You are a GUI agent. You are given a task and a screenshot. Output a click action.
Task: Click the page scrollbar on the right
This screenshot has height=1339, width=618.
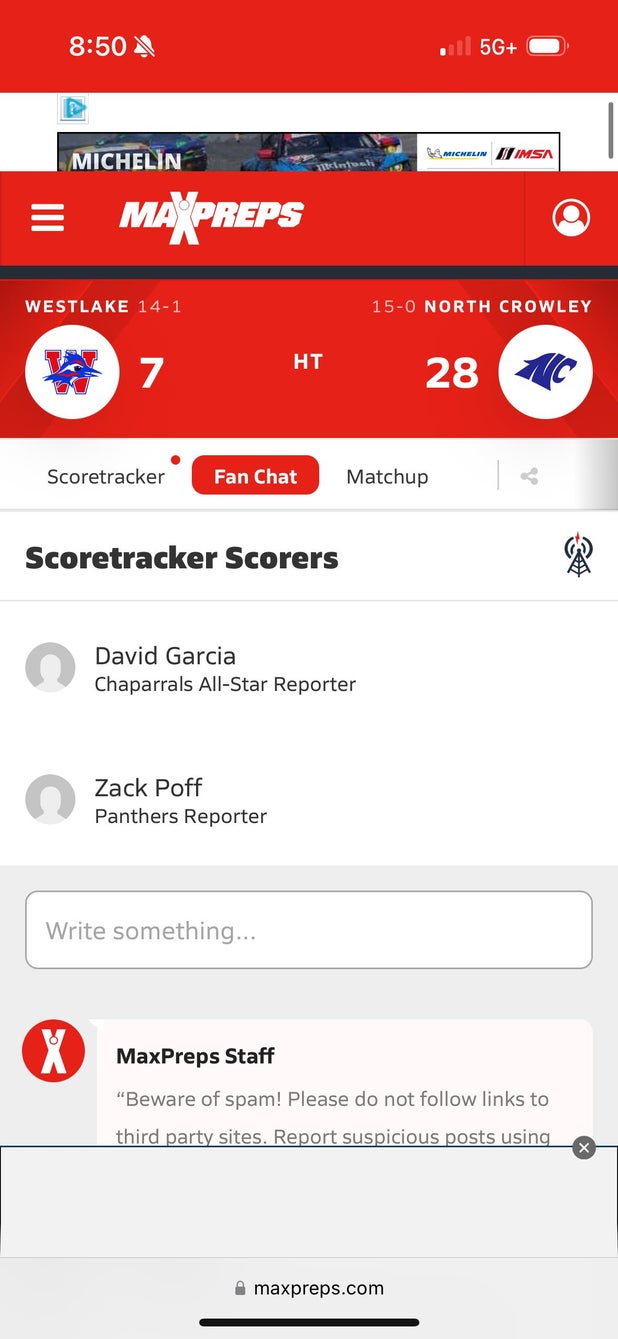pos(611,129)
